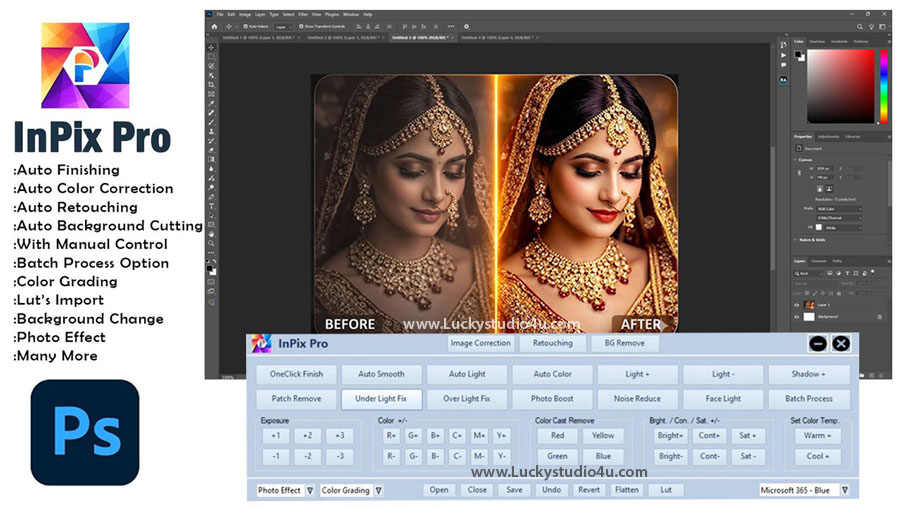Screen dimensions: 900x506
Task: Open the three-dots more options in options bar
Action: click(451, 26)
